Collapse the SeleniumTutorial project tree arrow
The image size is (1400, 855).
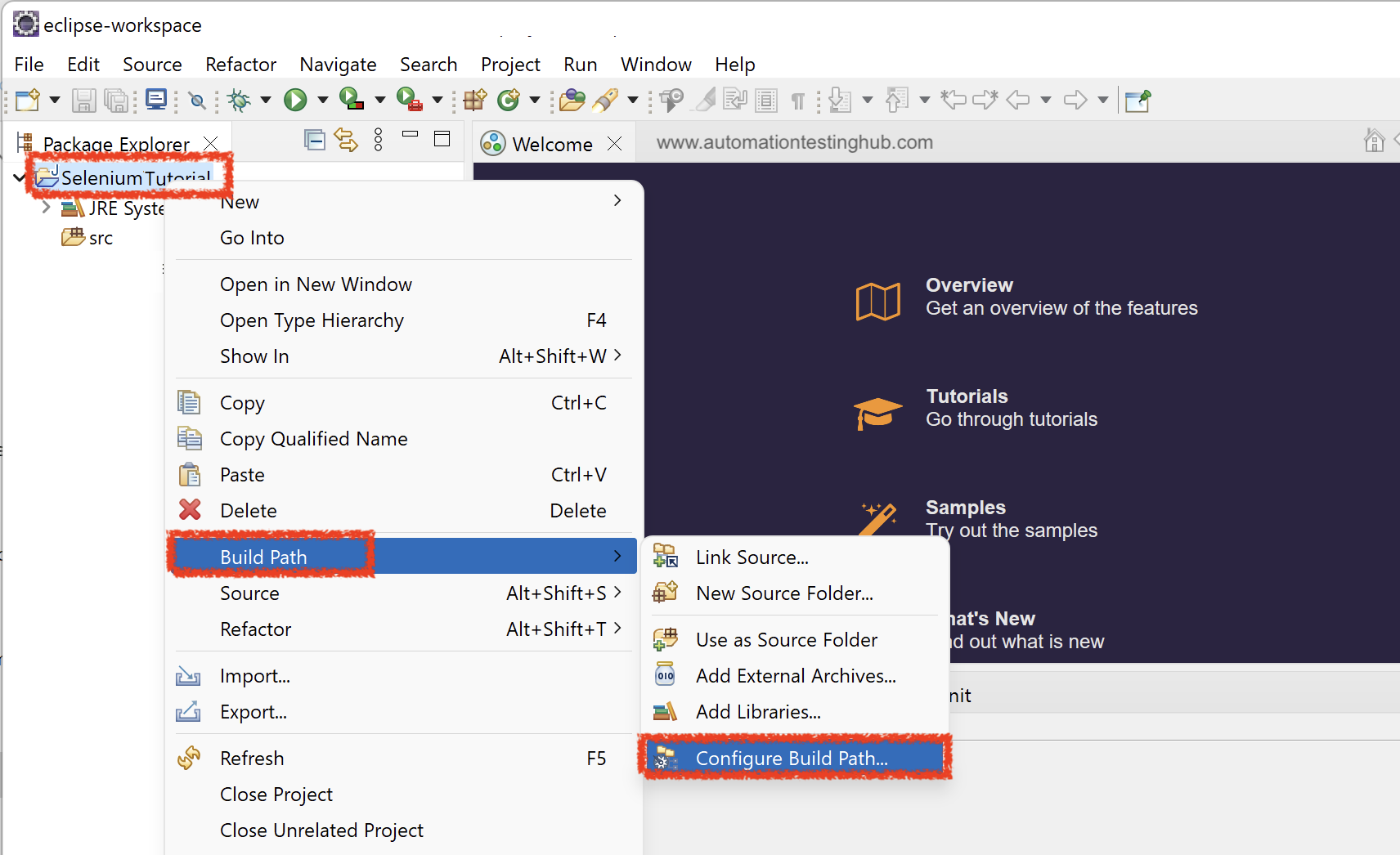pyautogui.click(x=20, y=177)
